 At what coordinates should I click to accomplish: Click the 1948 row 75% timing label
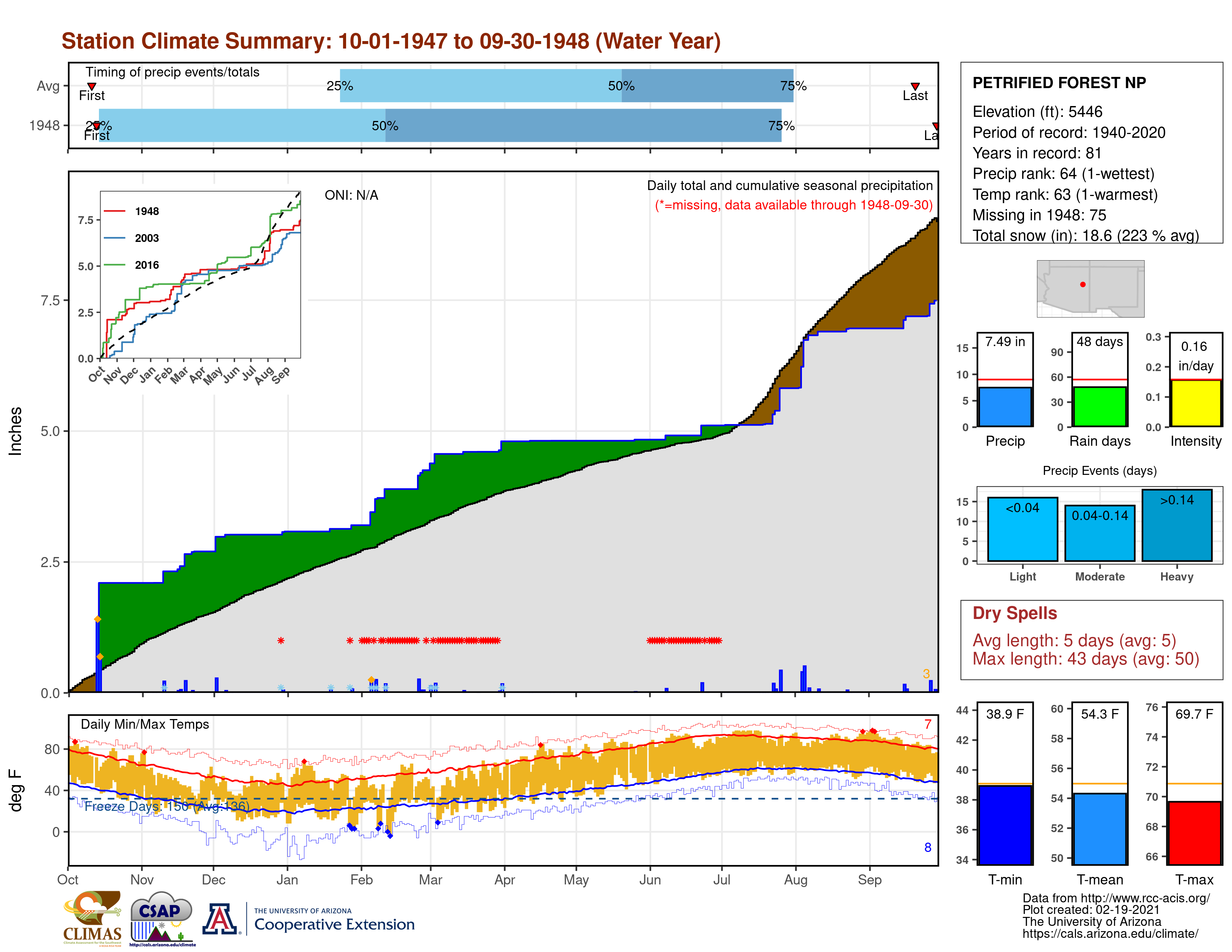pyautogui.click(x=781, y=126)
